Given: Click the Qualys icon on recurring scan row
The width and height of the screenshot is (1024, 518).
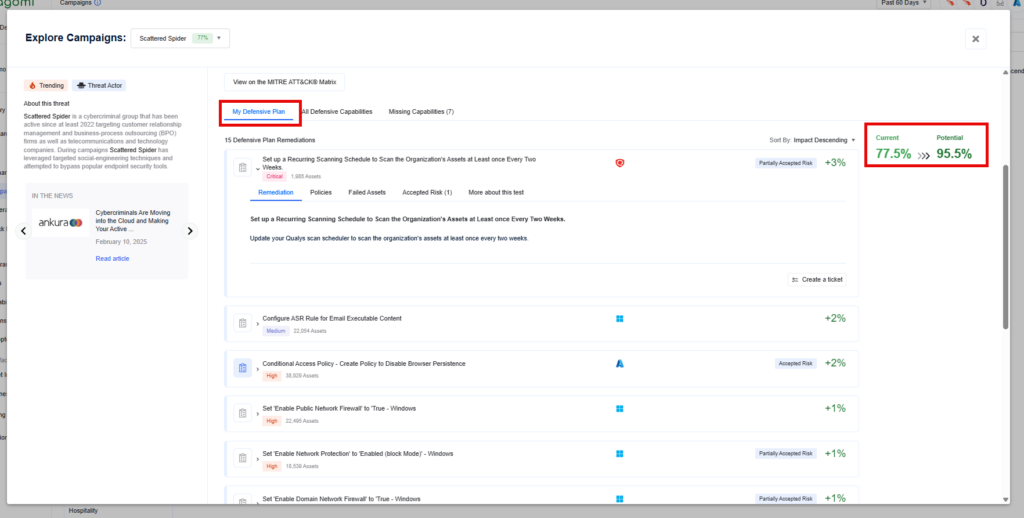Looking at the screenshot, I should coord(620,163).
